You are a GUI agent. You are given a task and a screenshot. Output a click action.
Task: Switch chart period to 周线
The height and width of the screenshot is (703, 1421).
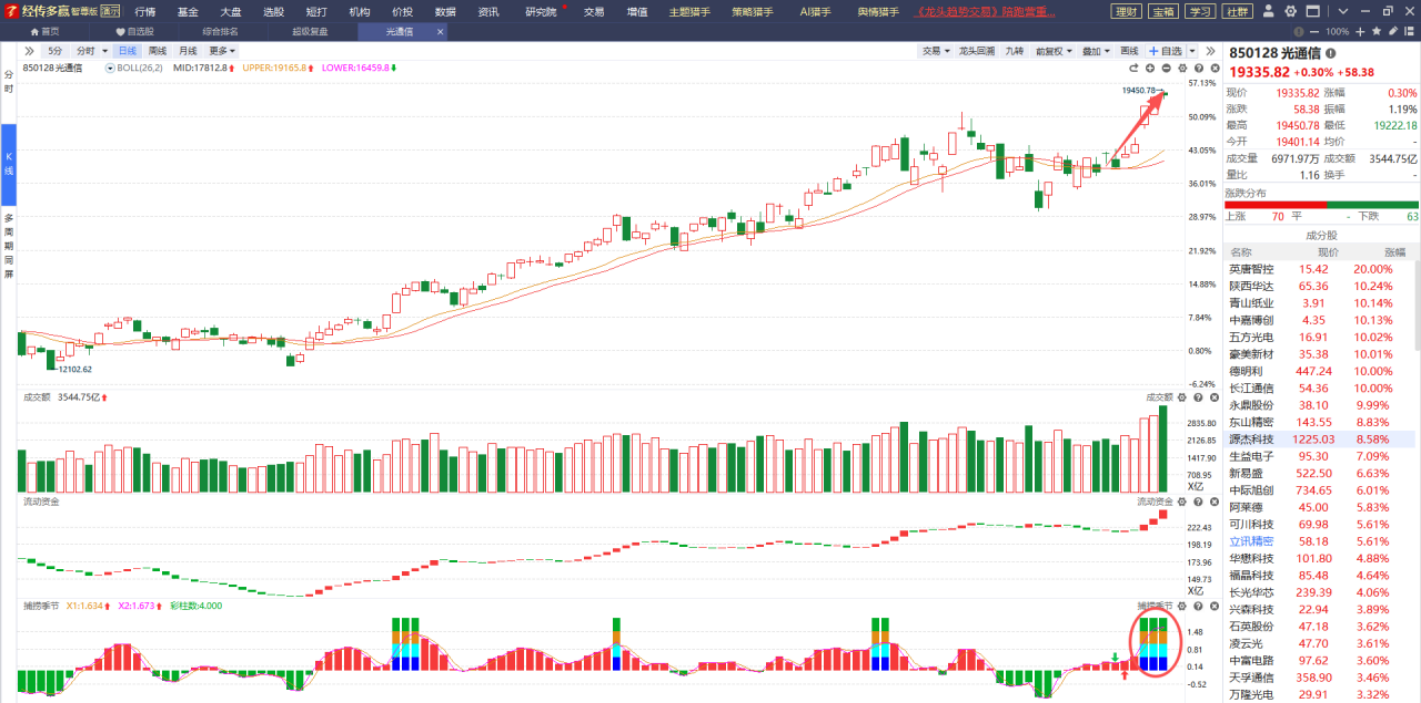pyautogui.click(x=158, y=51)
